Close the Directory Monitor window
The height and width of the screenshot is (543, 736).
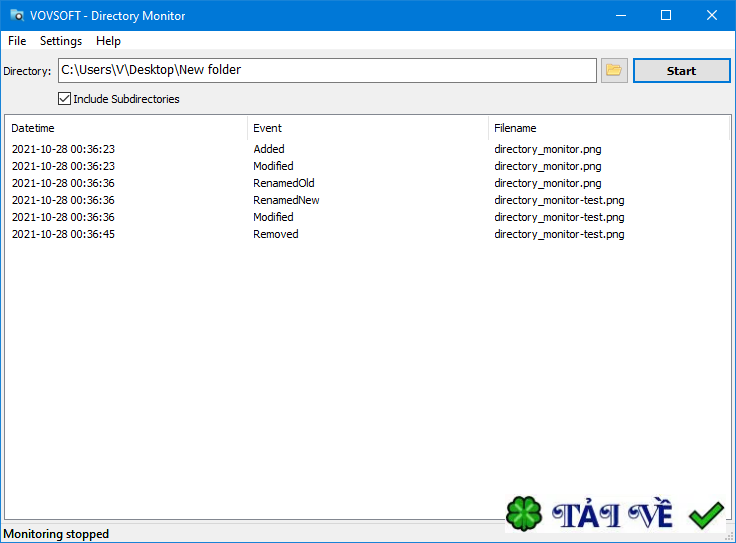[712, 15]
